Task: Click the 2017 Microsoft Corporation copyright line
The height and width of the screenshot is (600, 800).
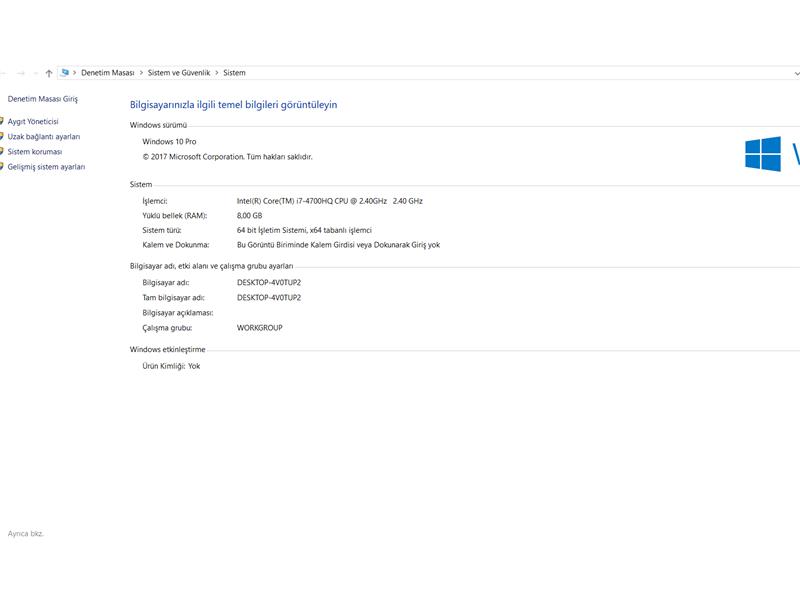Action: click(227, 157)
